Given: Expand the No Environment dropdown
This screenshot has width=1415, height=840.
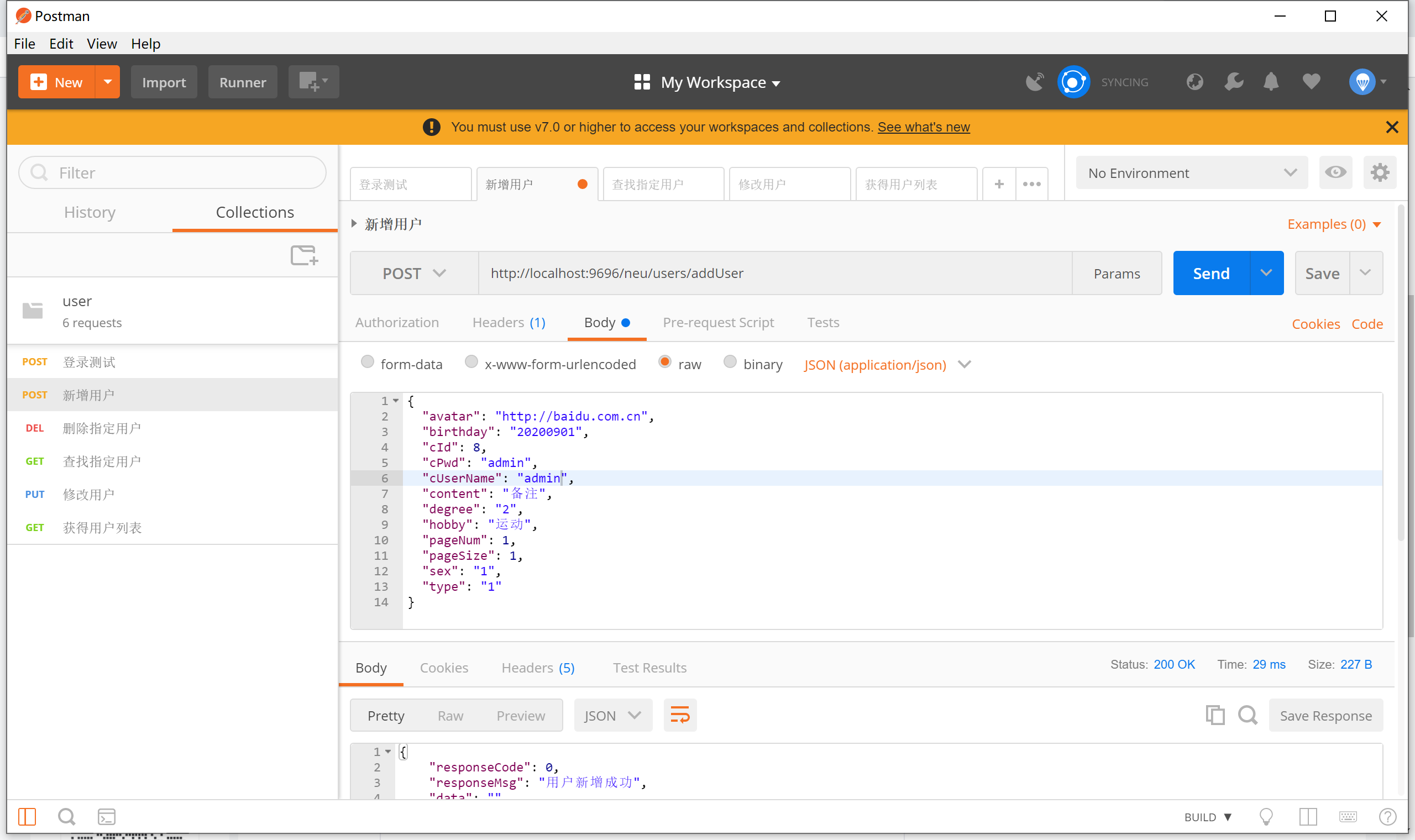Looking at the screenshot, I should pyautogui.click(x=1192, y=172).
